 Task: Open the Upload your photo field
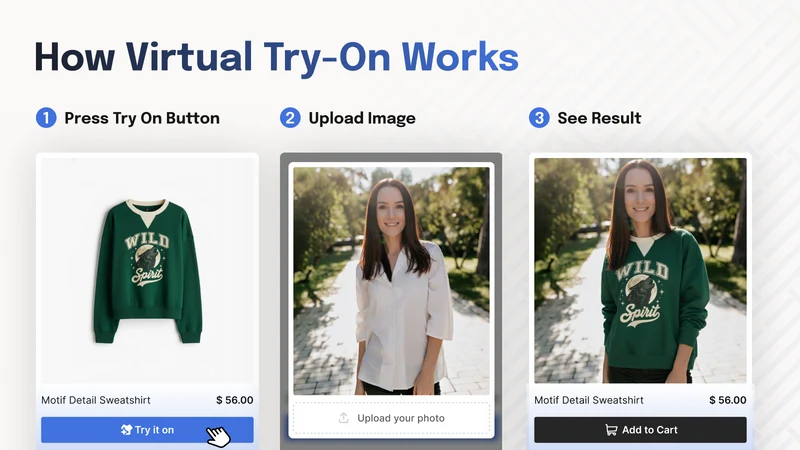[x=391, y=418]
